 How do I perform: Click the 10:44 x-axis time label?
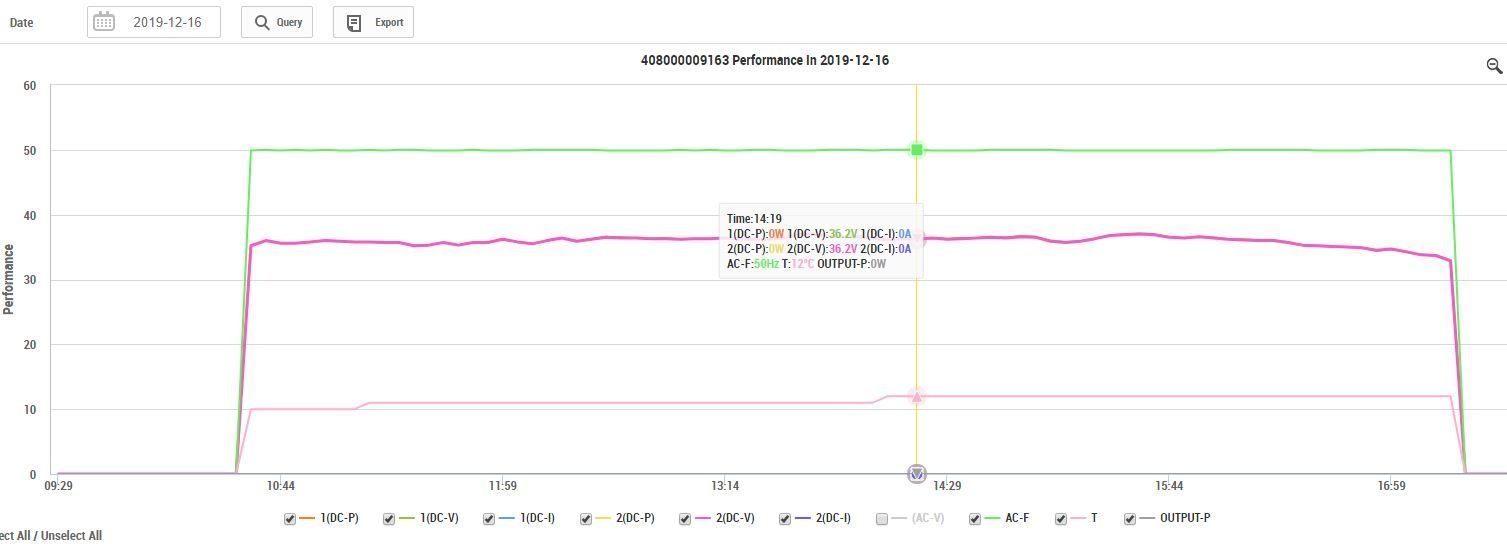[x=280, y=487]
